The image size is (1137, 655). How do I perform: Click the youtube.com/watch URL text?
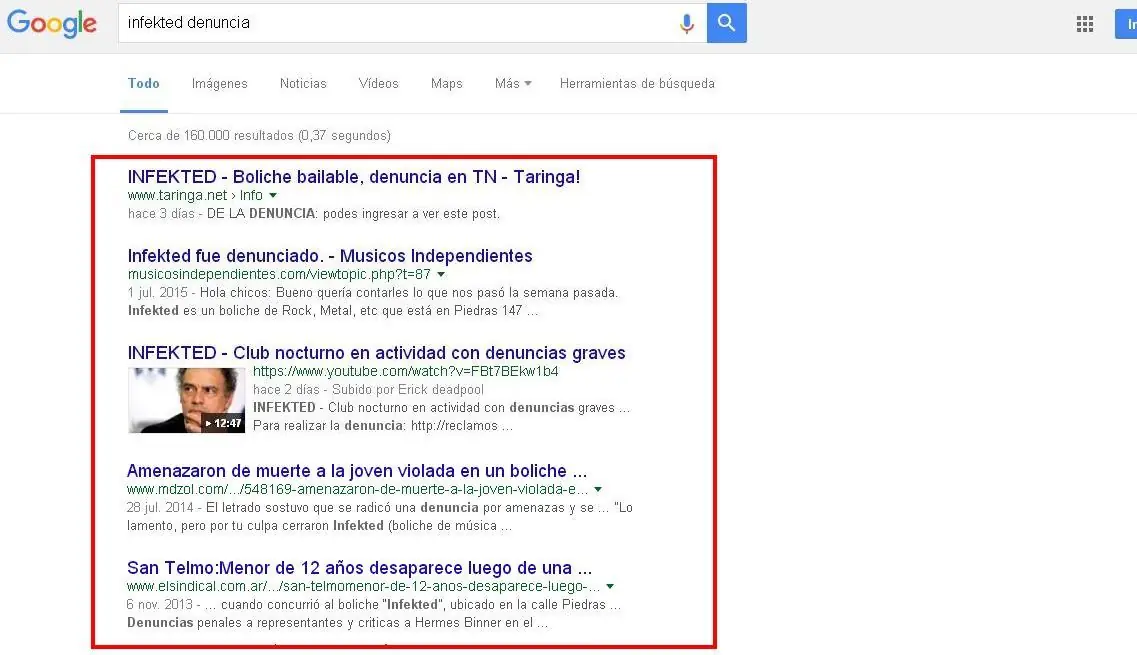(405, 371)
